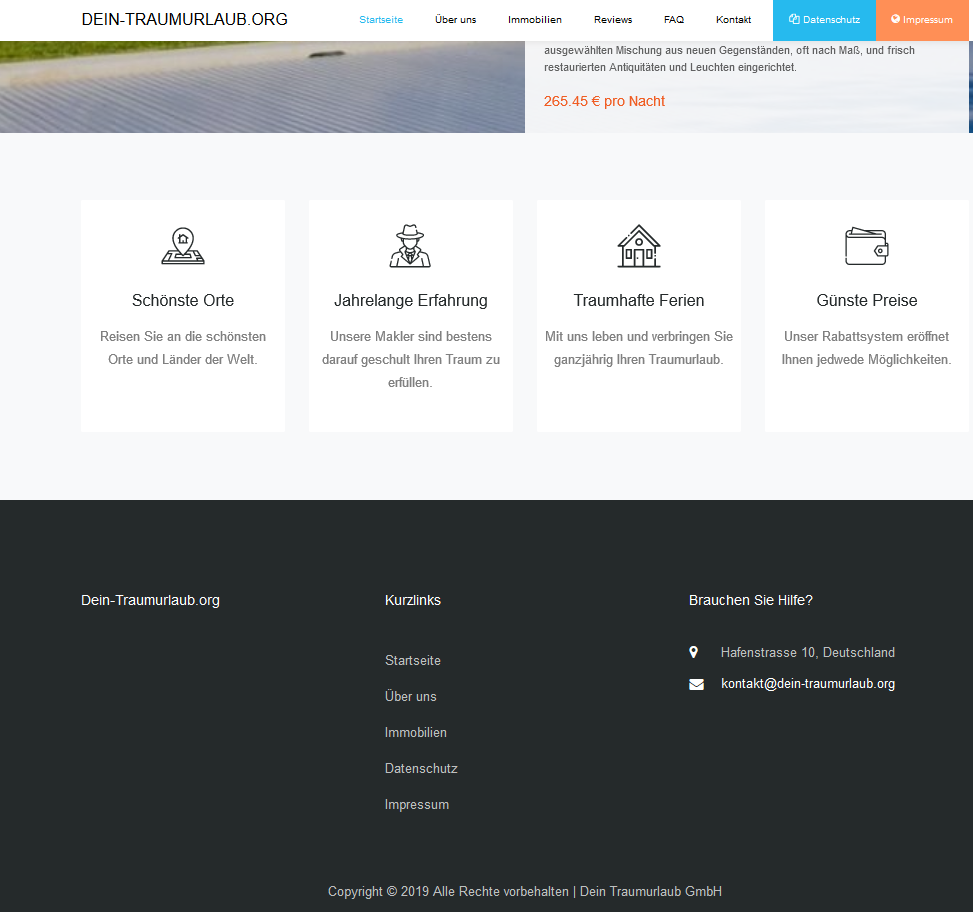
Task: Follow the Über uns link under Kurzlinks
Action: (410, 697)
